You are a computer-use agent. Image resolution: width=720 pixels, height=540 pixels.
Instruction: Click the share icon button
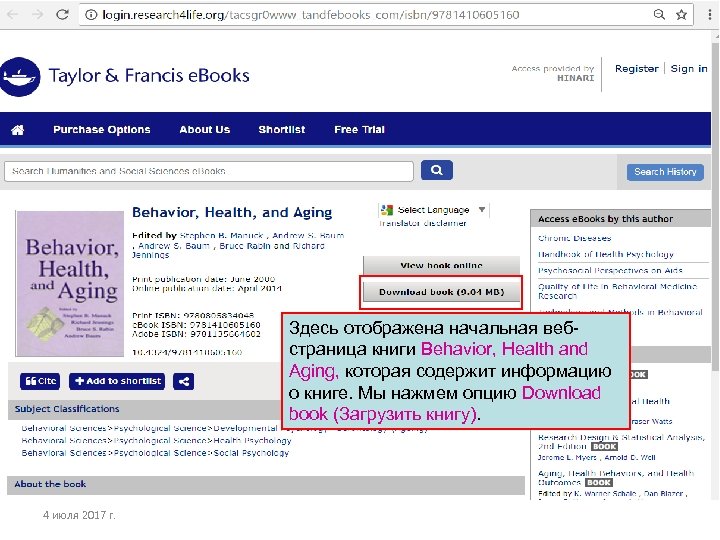pos(184,381)
